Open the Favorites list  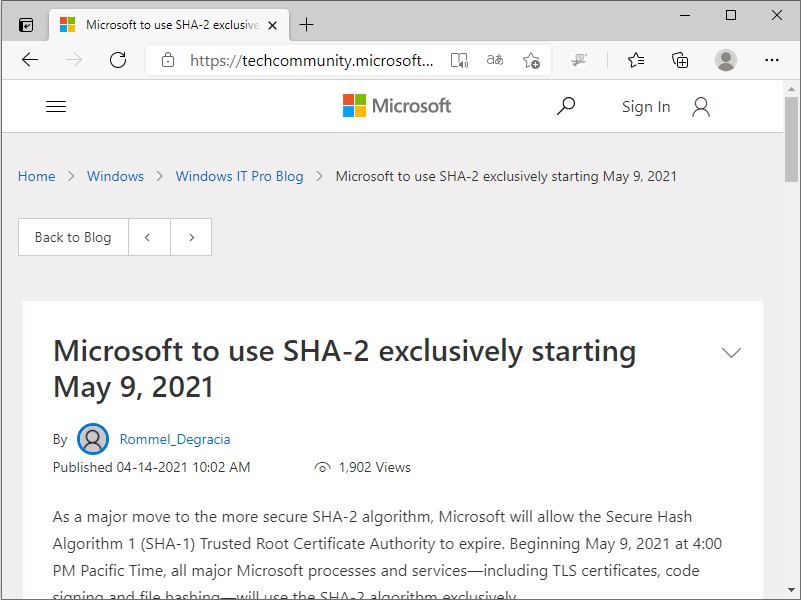tap(636, 60)
